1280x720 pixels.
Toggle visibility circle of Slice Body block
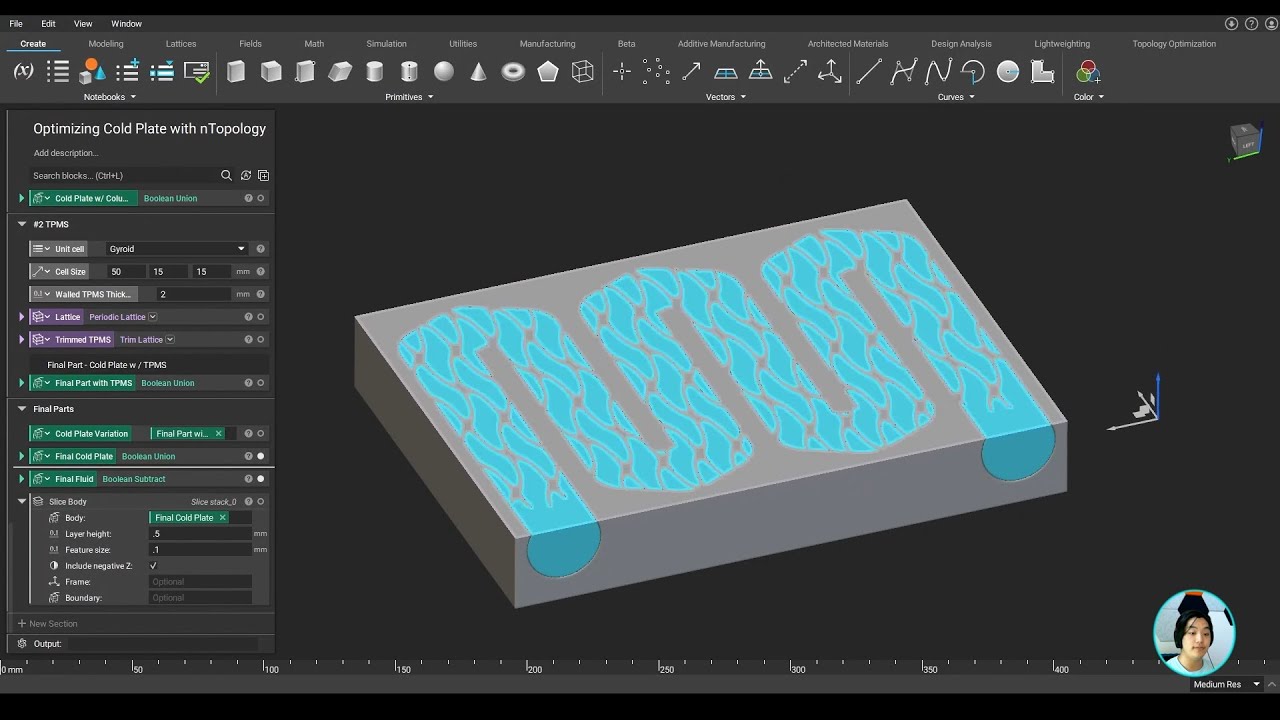click(x=261, y=502)
